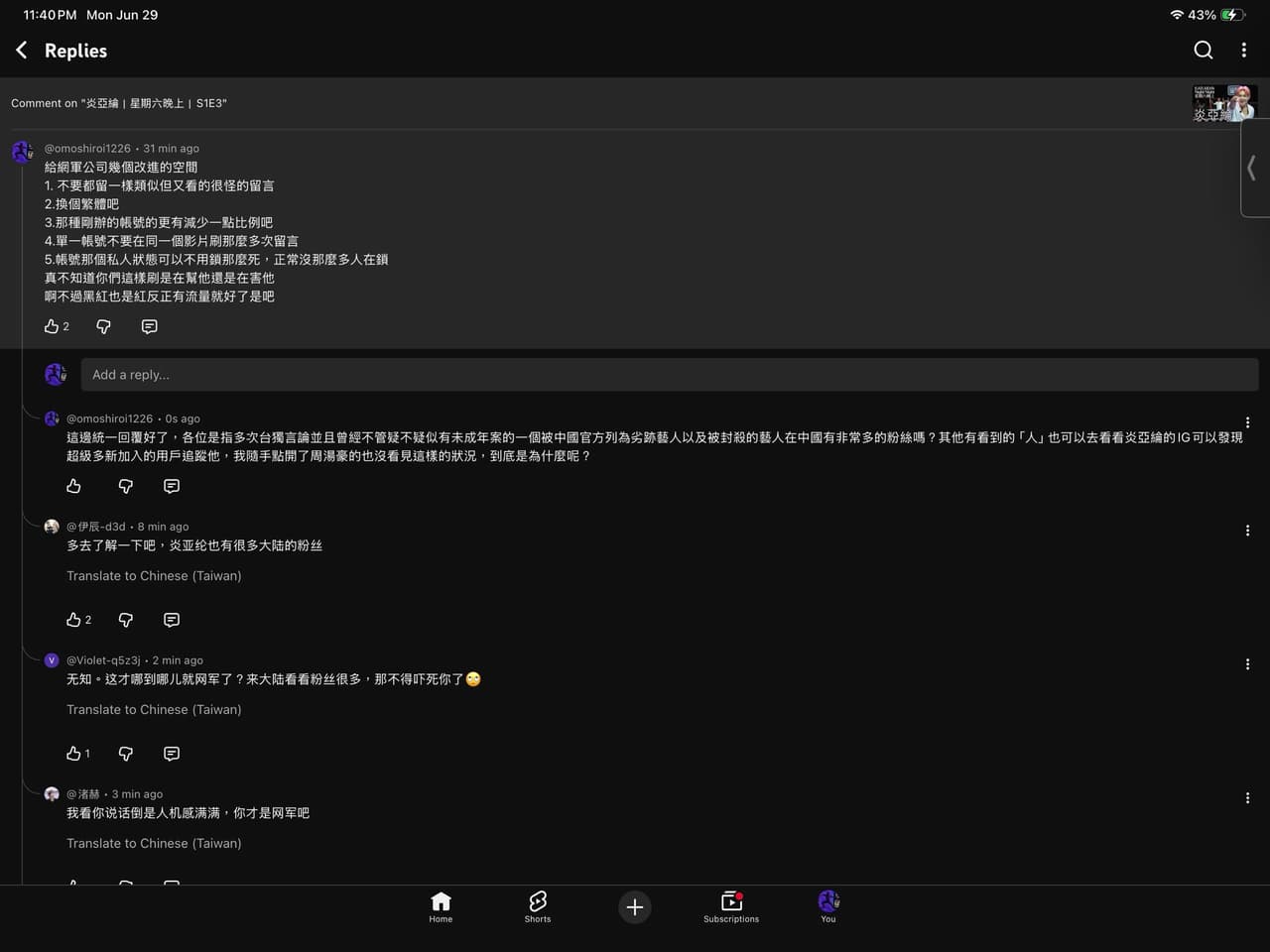The width and height of the screenshot is (1270, 952).
Task: Like the @伊辰-d3d reply
Action: click(x=73, y=620)
